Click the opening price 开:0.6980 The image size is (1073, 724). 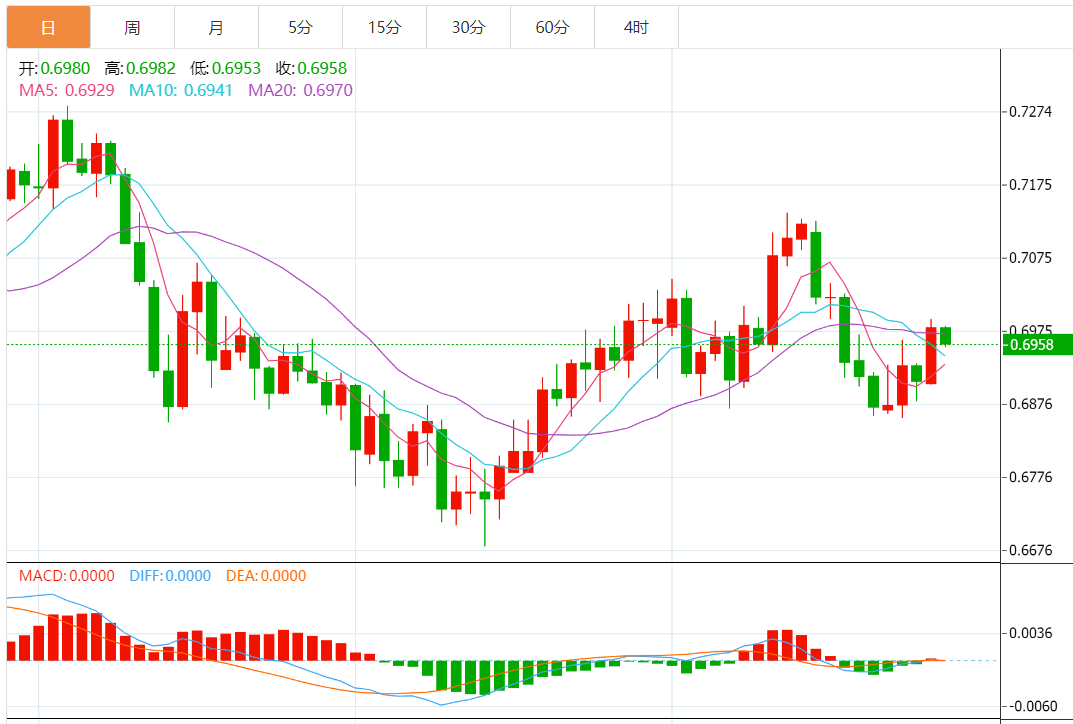tap(55, 68)
